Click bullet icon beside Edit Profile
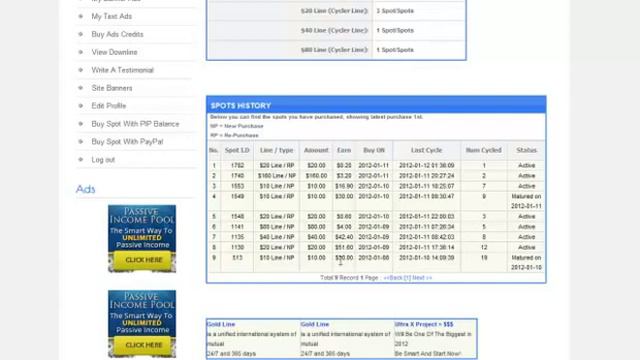This screenshot has height=360, width=640. (x=80, y=106)
